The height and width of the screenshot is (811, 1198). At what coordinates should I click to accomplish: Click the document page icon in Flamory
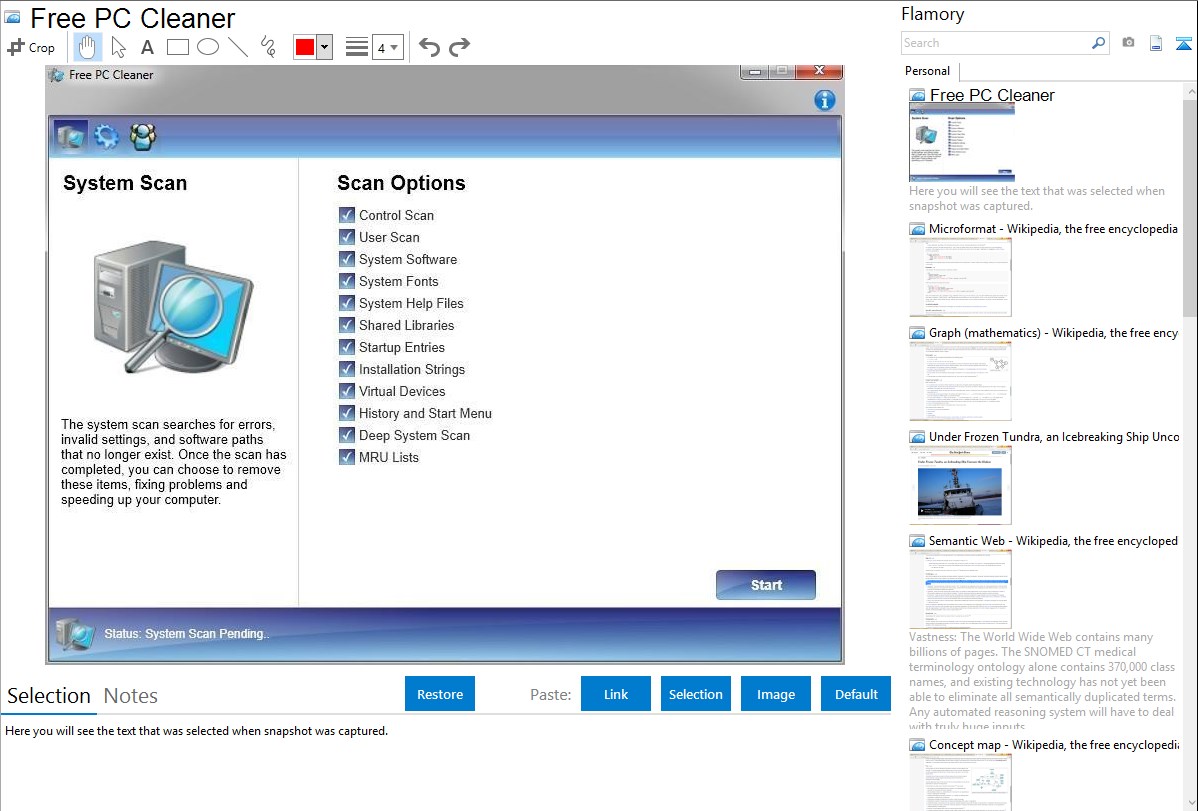(1156, 43)
